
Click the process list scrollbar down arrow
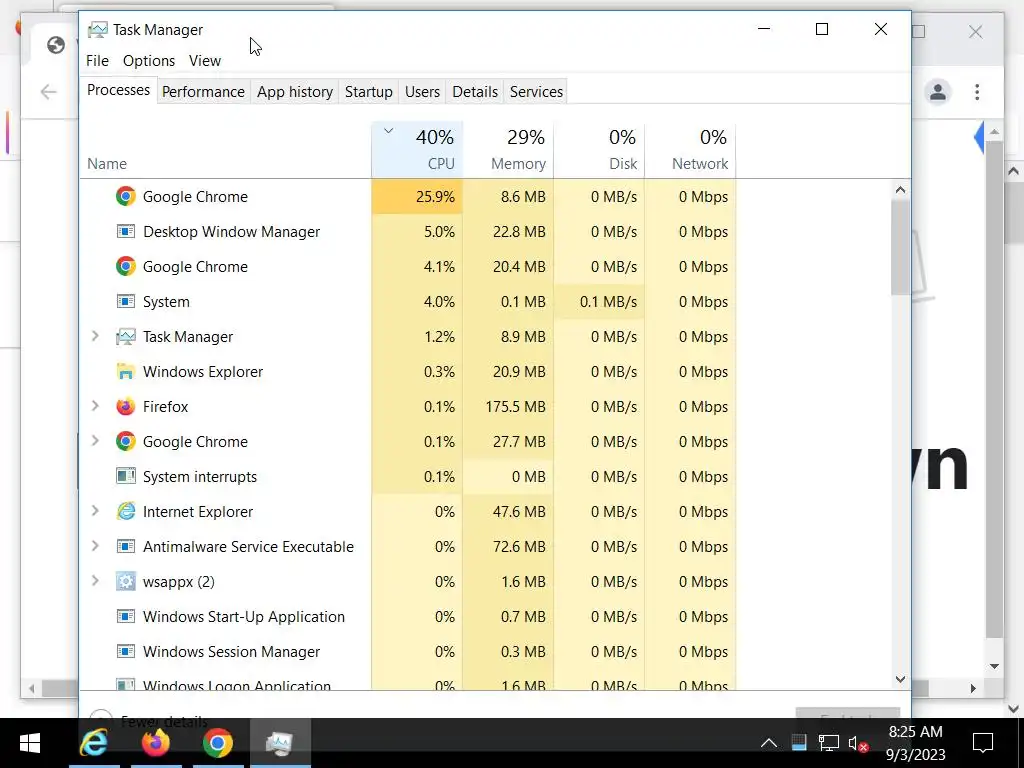[x=900, y=679]
